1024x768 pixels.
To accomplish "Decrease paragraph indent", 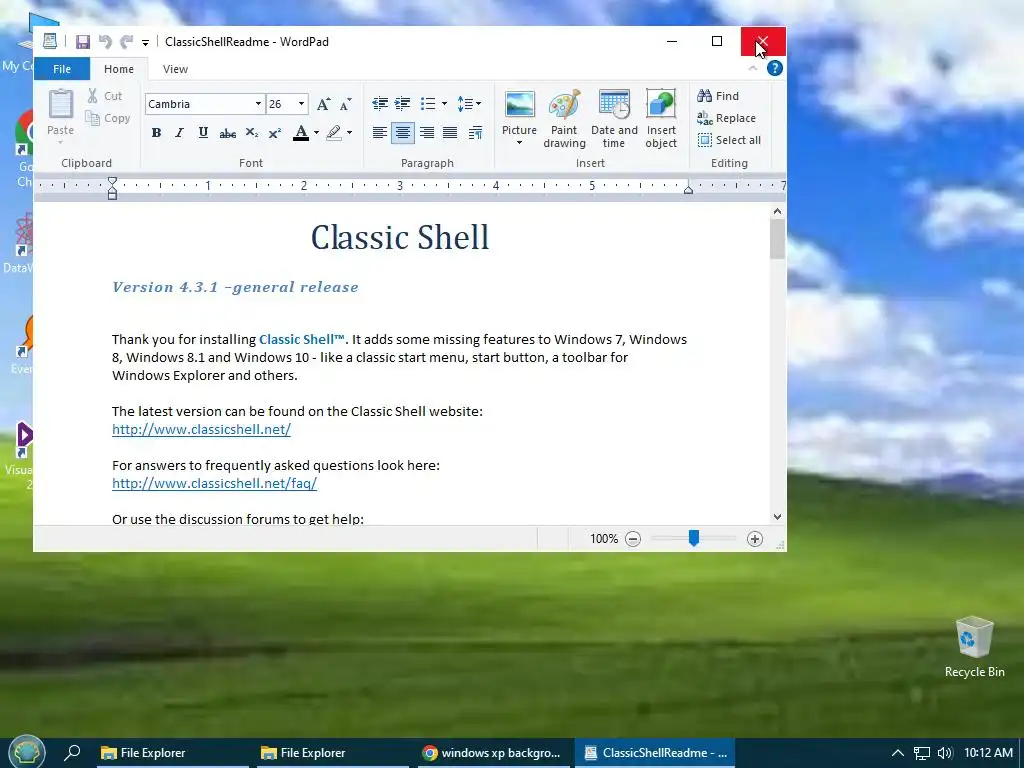I will pyautogui.click(x=379, y=104).
